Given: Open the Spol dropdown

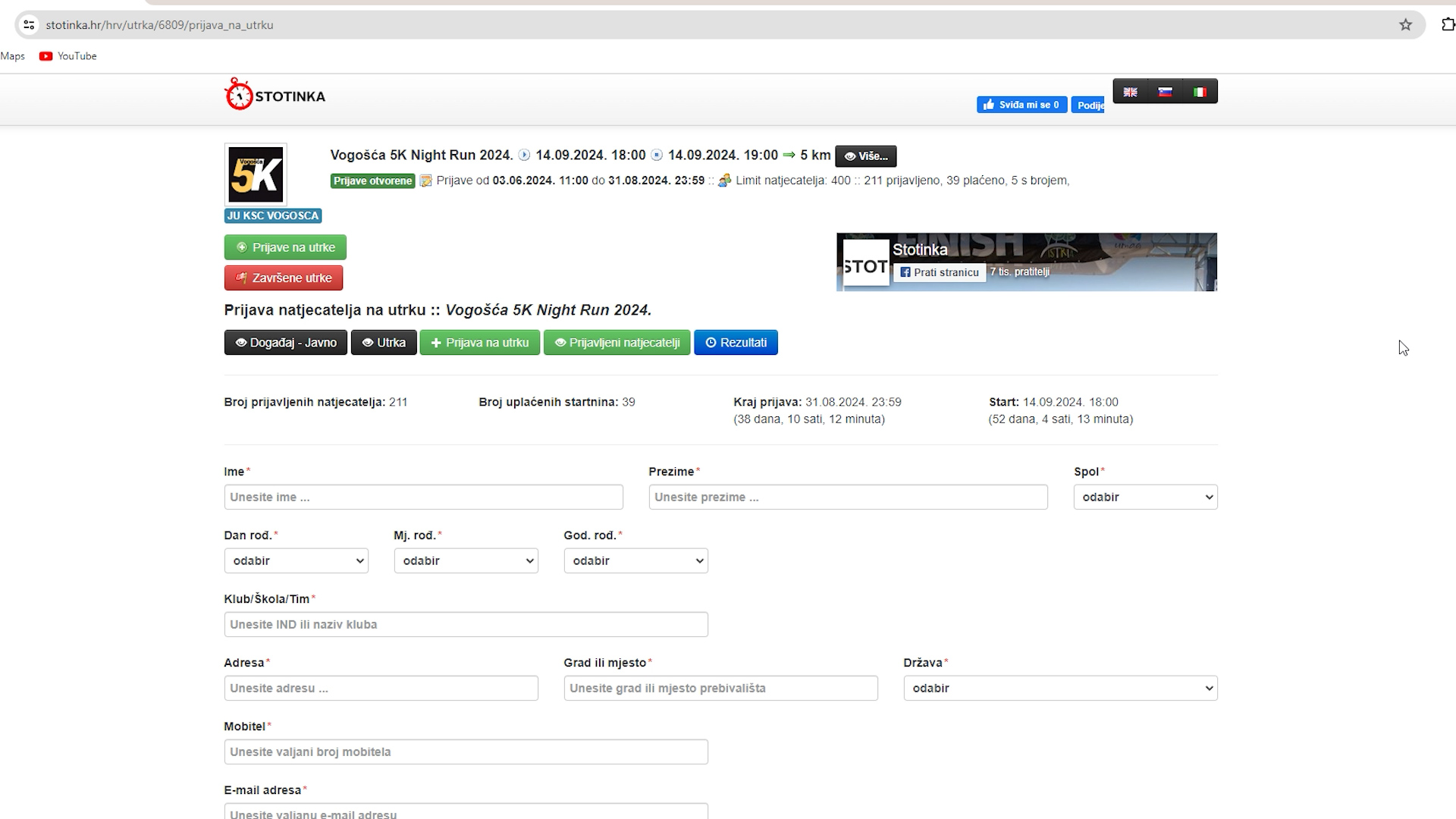Looking at the screenshot, I should (1145, 497).
